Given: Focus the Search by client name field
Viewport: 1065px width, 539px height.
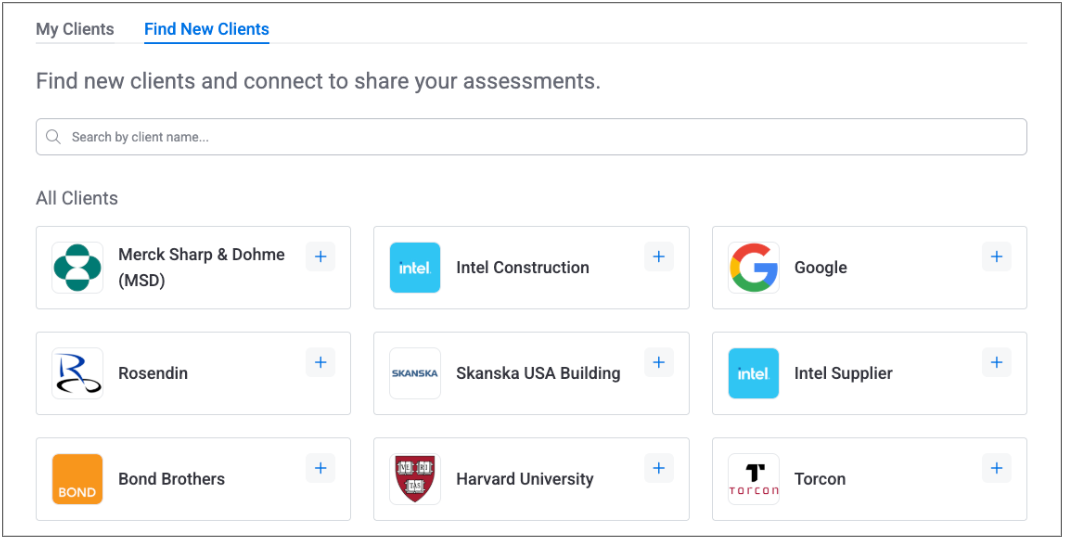Looking at the screenshot, I should click(540, 137).
